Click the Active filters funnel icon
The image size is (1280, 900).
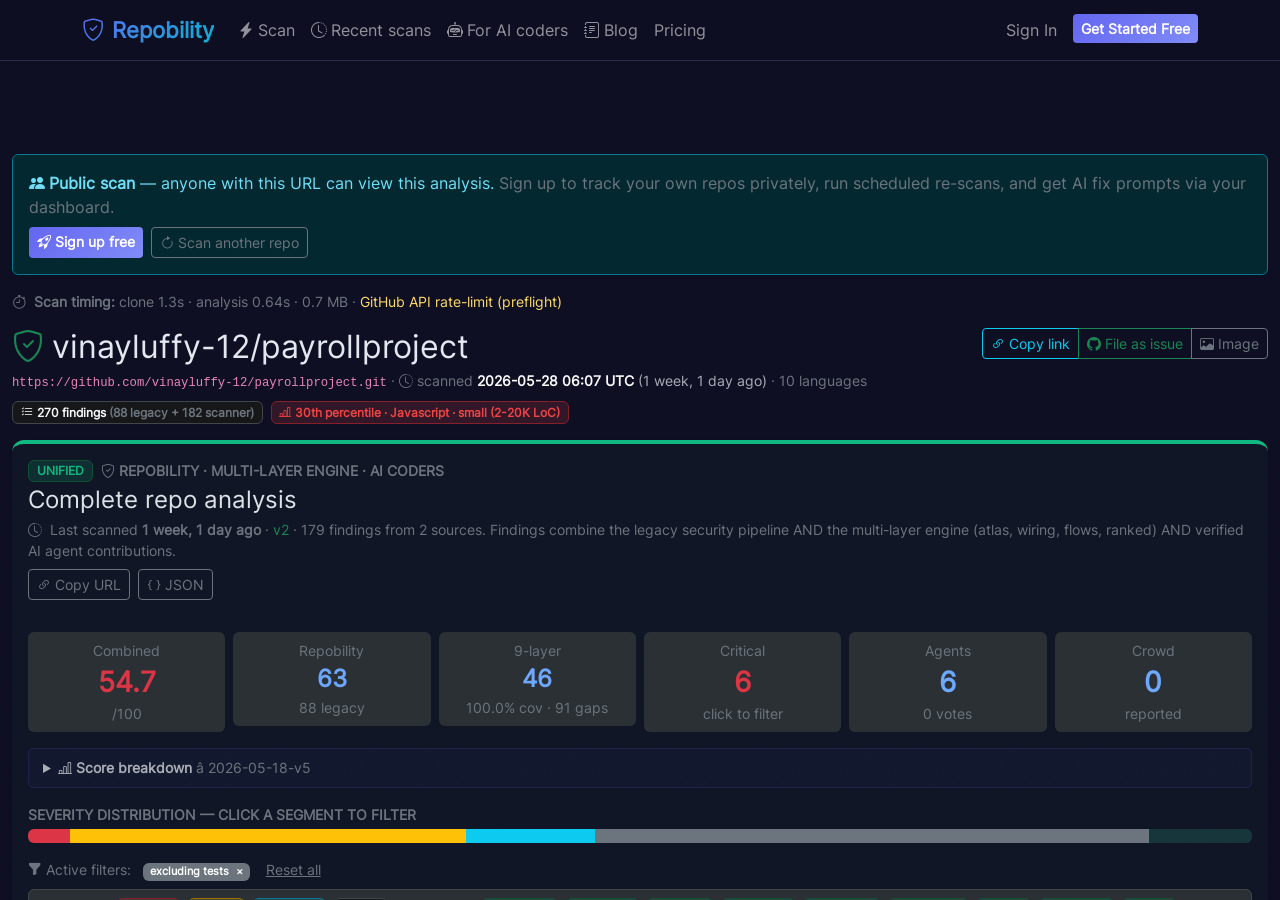pyautogui.click(x=35, y=870)
